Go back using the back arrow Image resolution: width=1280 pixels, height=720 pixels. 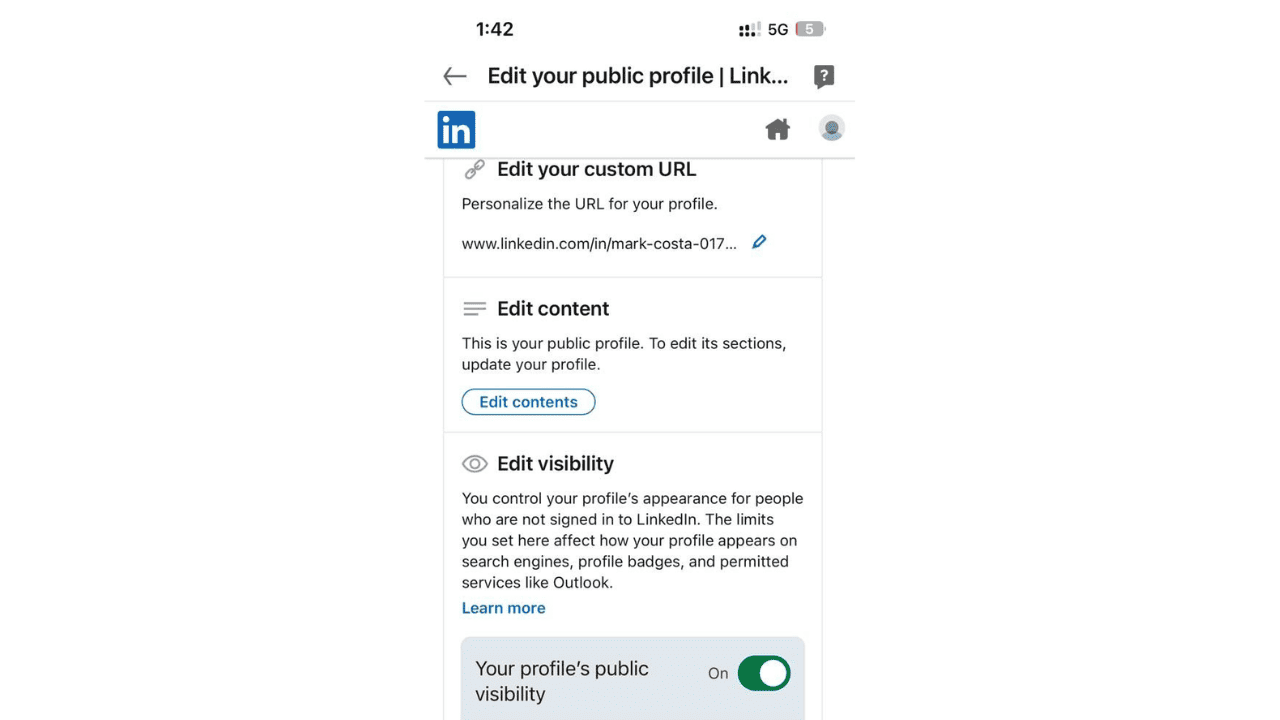454,76
